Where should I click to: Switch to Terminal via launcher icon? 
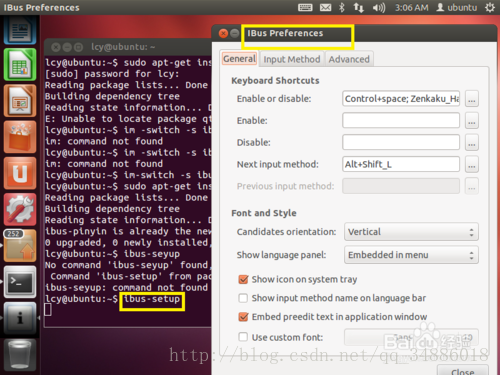point(20,282)
